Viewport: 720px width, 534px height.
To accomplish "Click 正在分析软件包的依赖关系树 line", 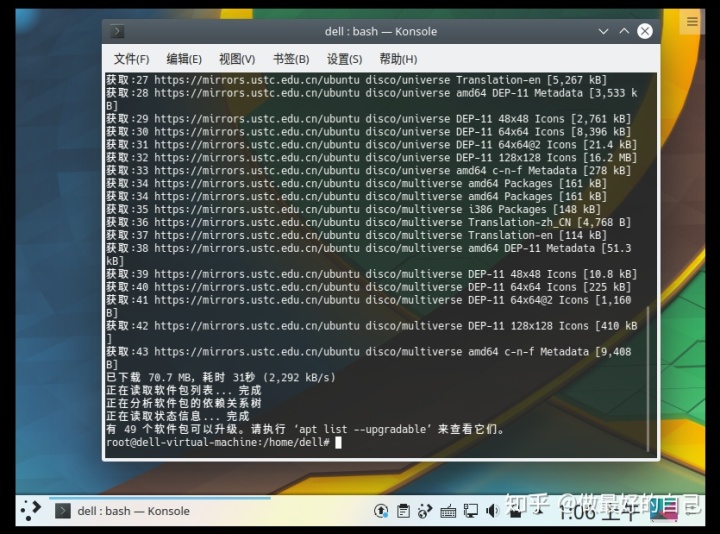I will [x=184, y=404].
